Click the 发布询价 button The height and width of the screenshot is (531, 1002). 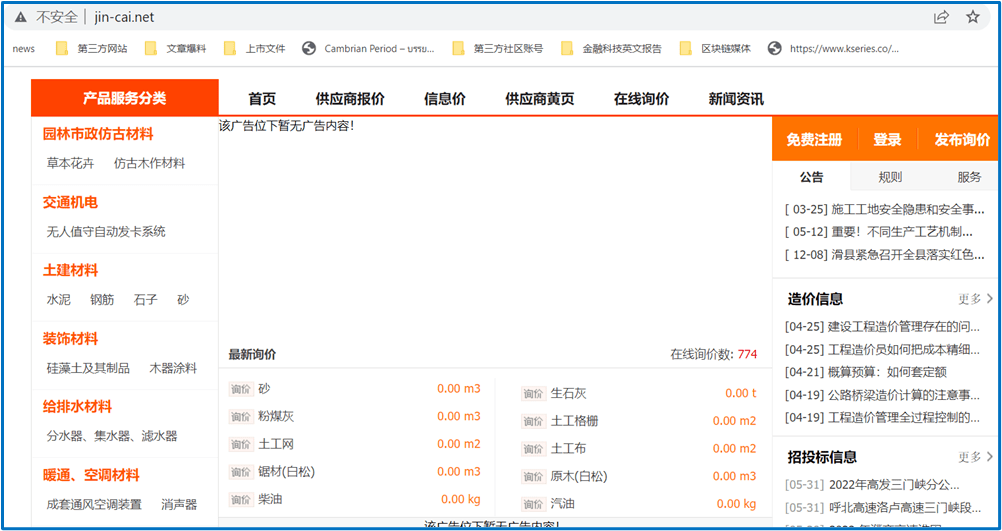pyautogui.click(x=961, y=140)
